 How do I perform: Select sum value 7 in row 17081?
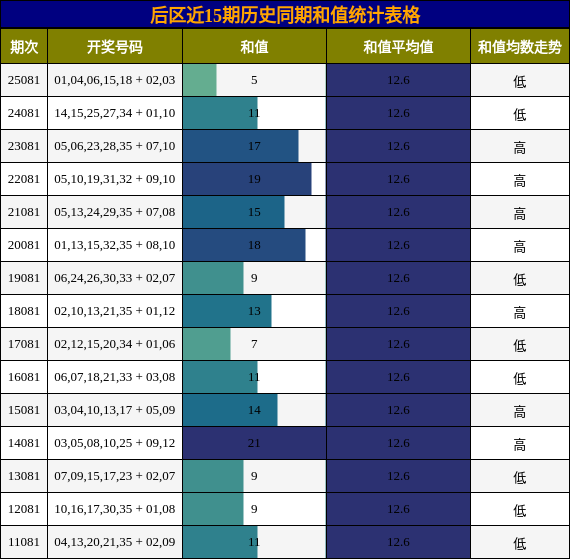click(x=254, y=344)
